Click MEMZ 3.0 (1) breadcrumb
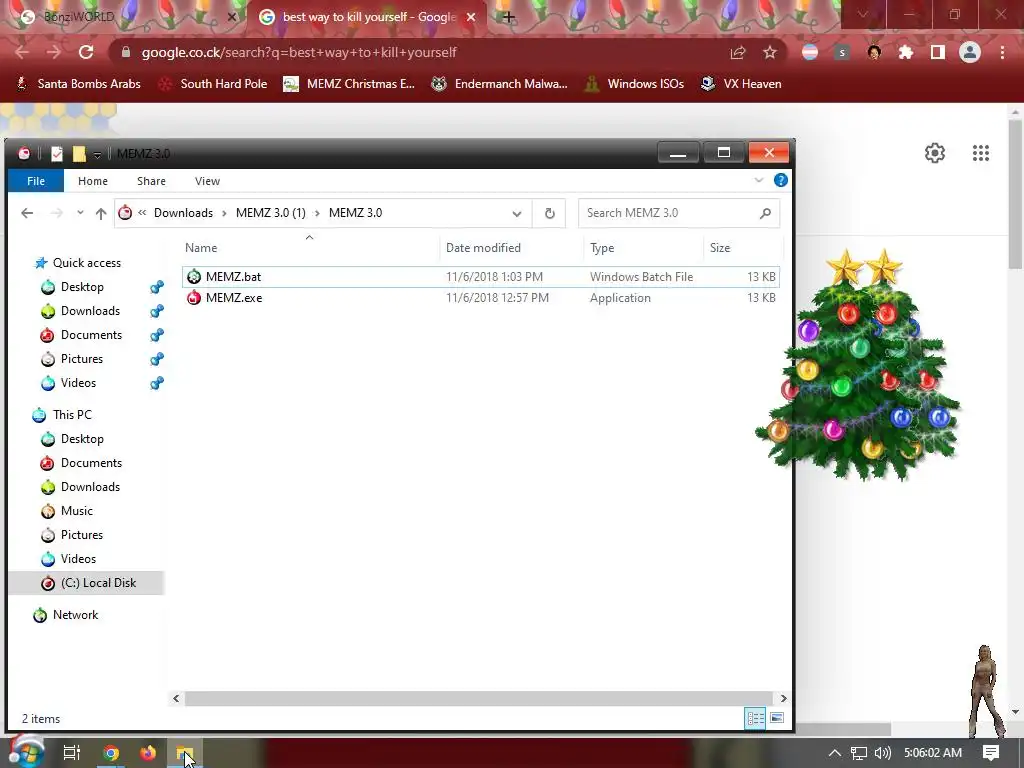 point(270,213)
